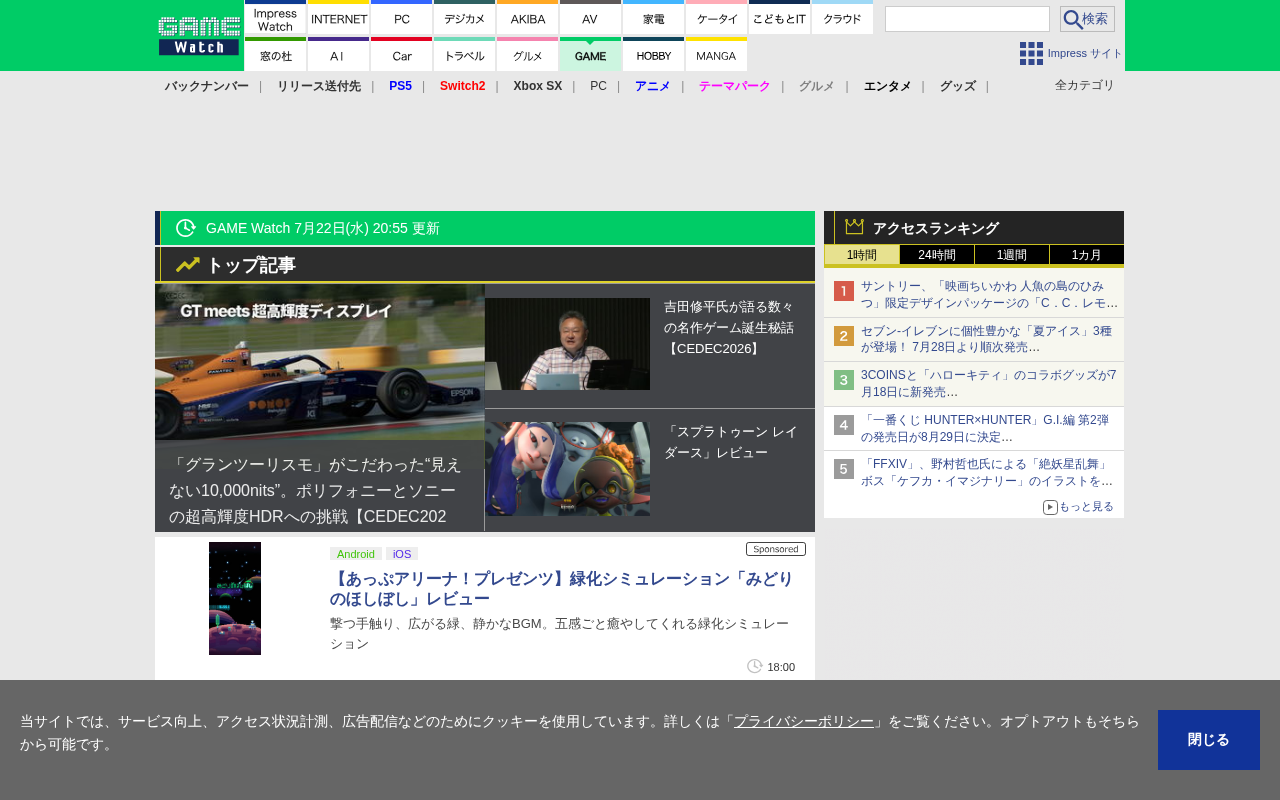
Task: Open the Car Watch tab
Action: (x=401, y=54)
